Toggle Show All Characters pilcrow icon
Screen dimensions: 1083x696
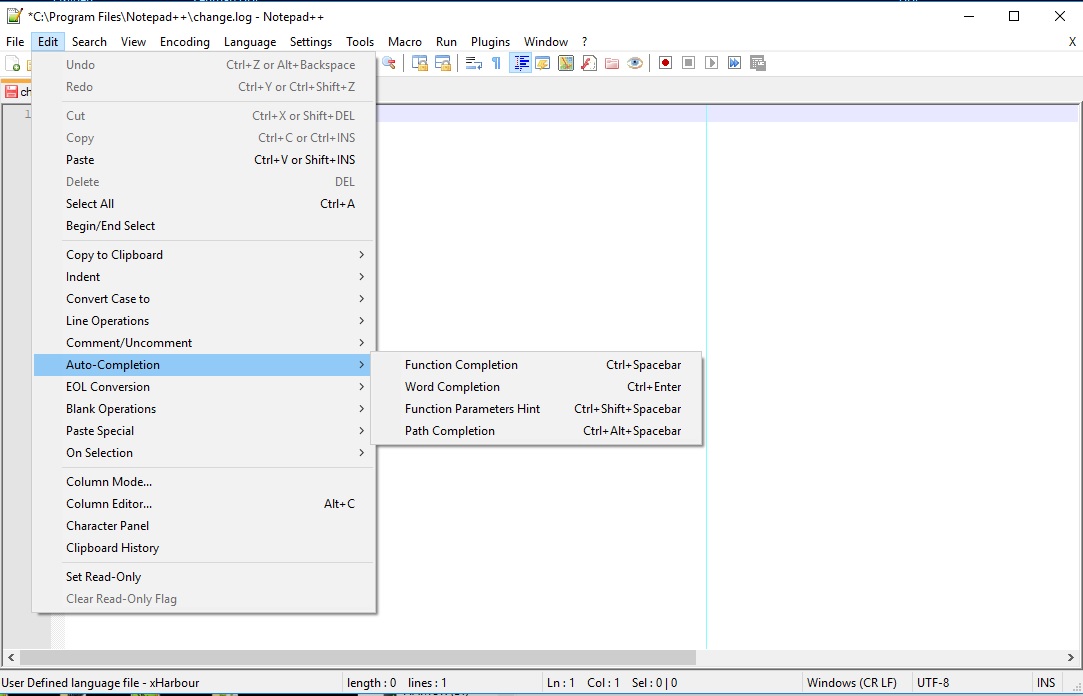[x=497, y=63]
